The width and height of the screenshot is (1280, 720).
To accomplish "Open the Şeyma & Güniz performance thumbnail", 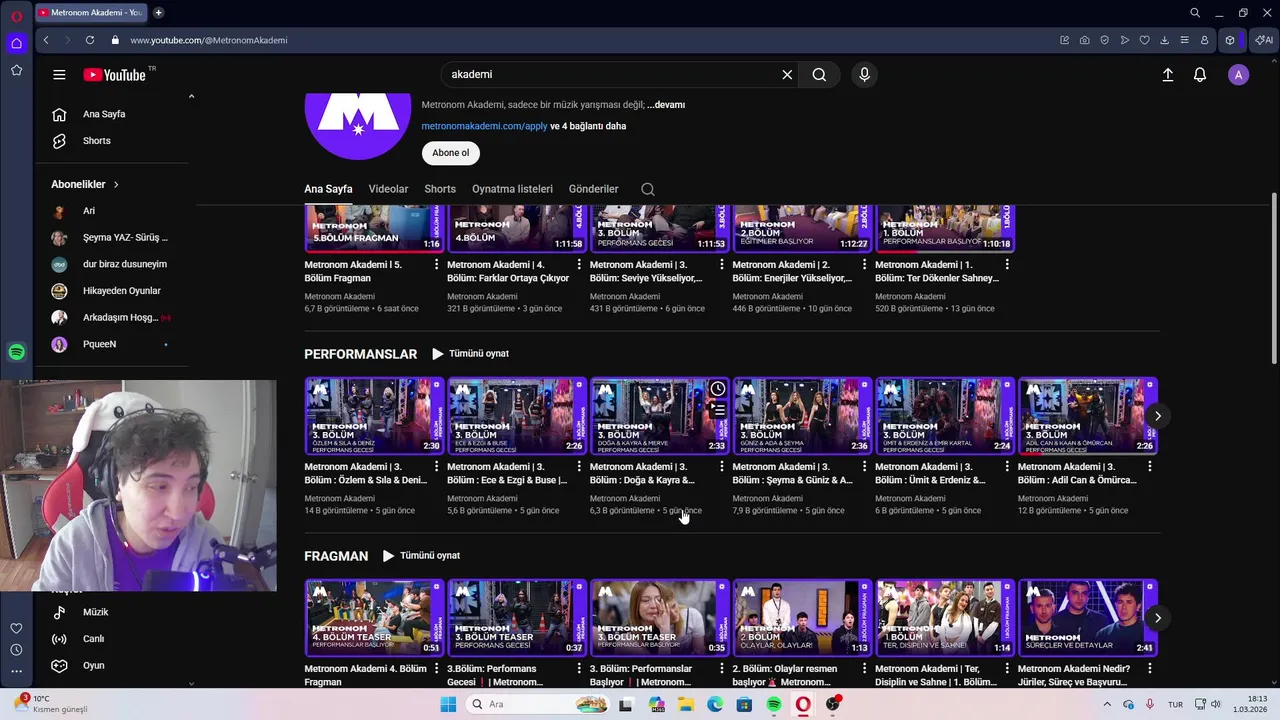I will 802,416.
